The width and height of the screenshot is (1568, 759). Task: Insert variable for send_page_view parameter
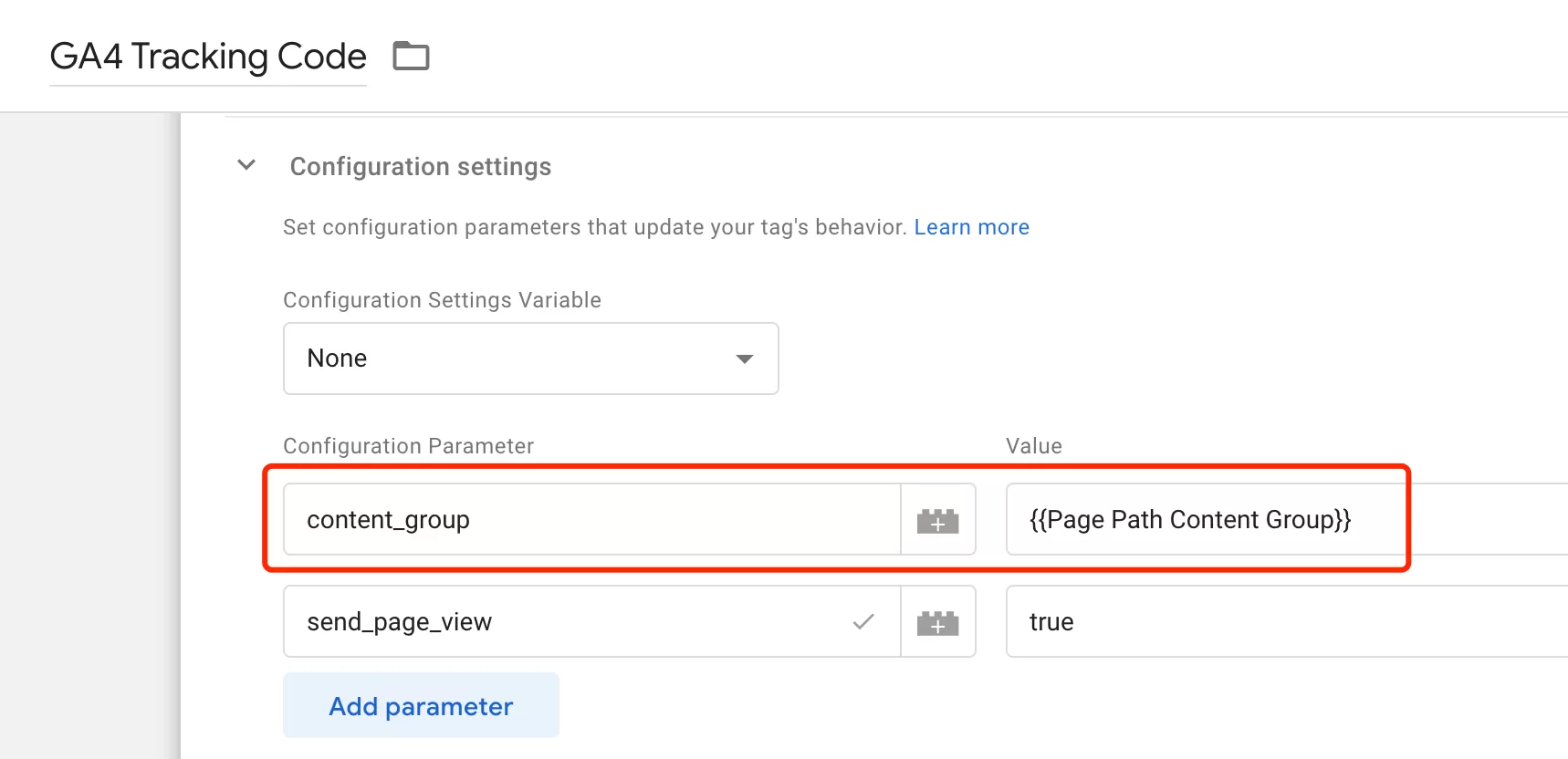tap(938, 621)
